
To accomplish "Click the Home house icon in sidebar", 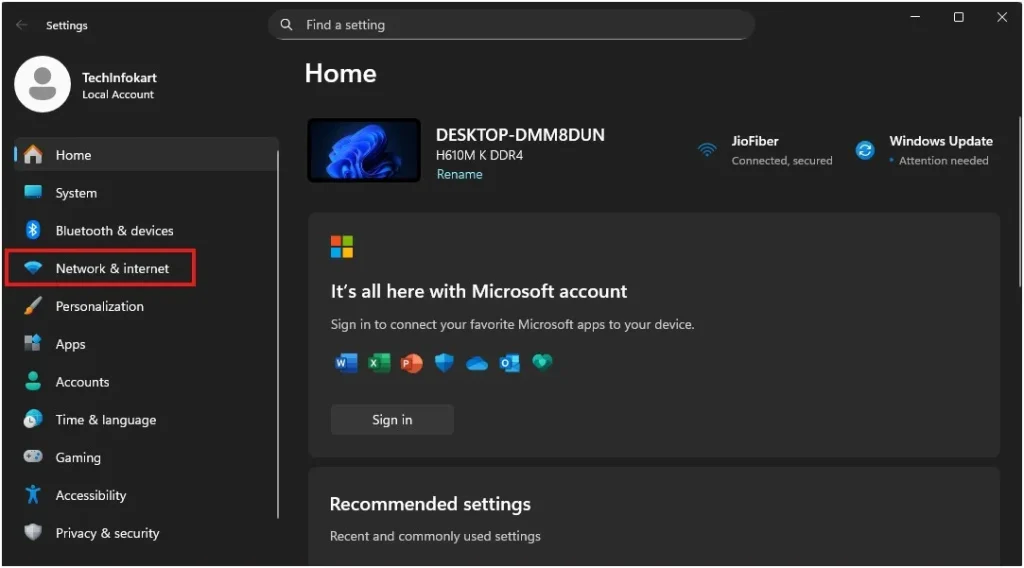I will point(33,155).
